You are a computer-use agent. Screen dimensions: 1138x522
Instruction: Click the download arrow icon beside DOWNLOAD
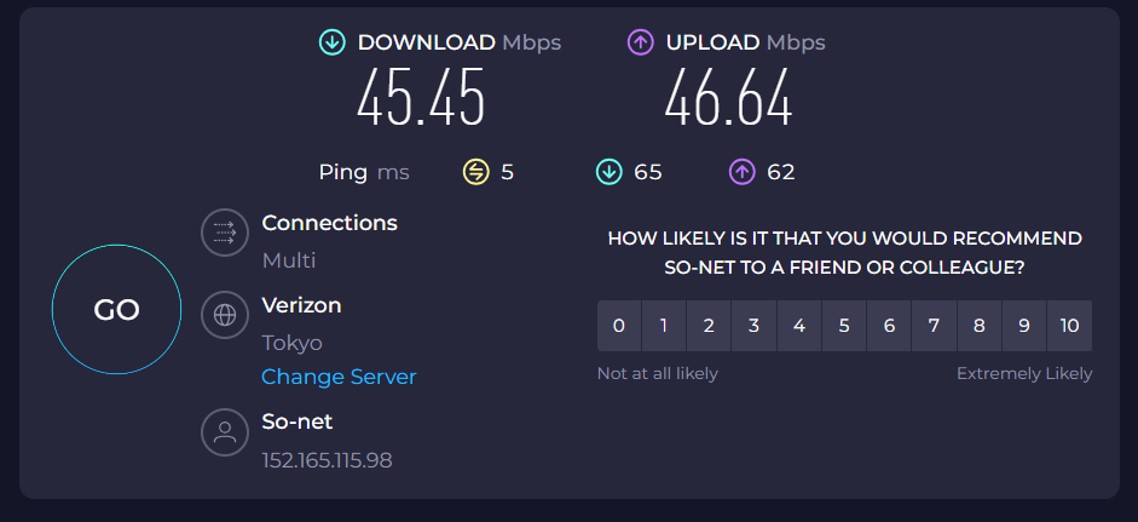tap(332, 43)
